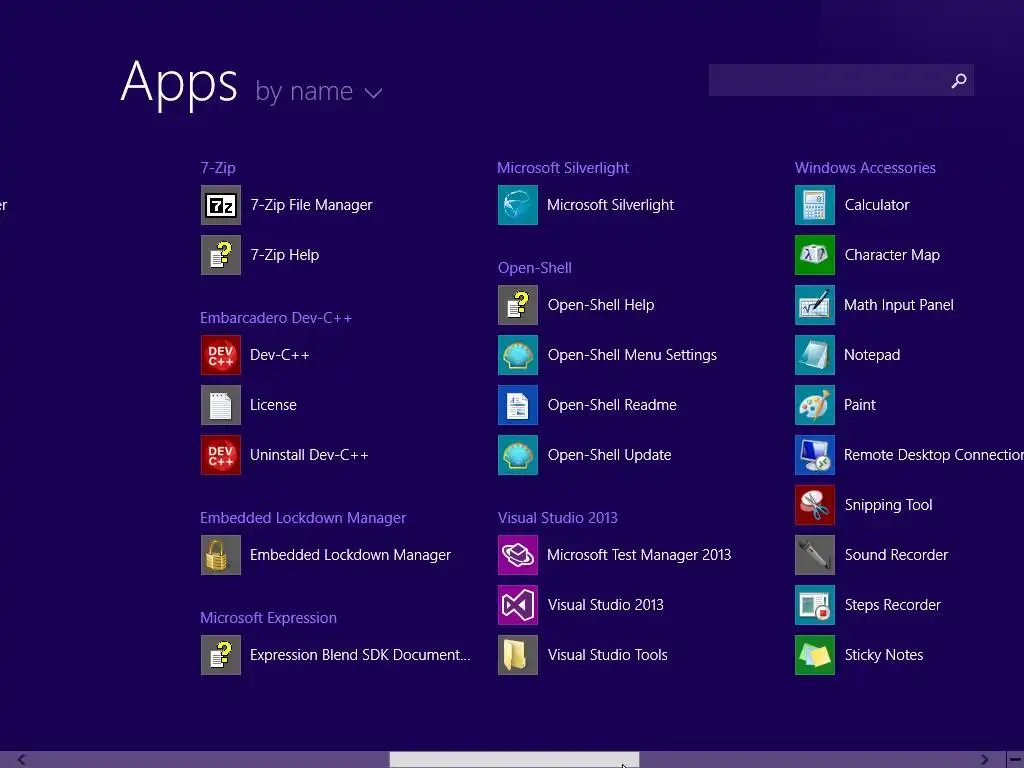Select the Open-Shell group heading
Viewport: 1024px width, 768px height.
(535, 268)
